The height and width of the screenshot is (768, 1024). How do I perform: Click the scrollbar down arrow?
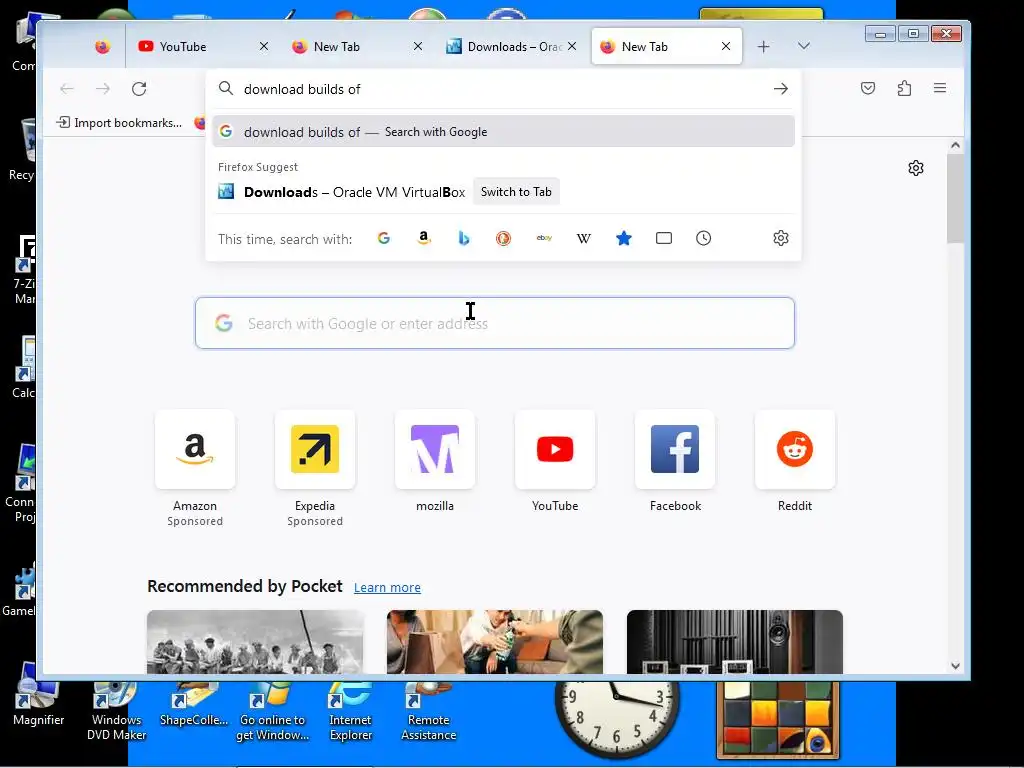click(x=955, y=666)
